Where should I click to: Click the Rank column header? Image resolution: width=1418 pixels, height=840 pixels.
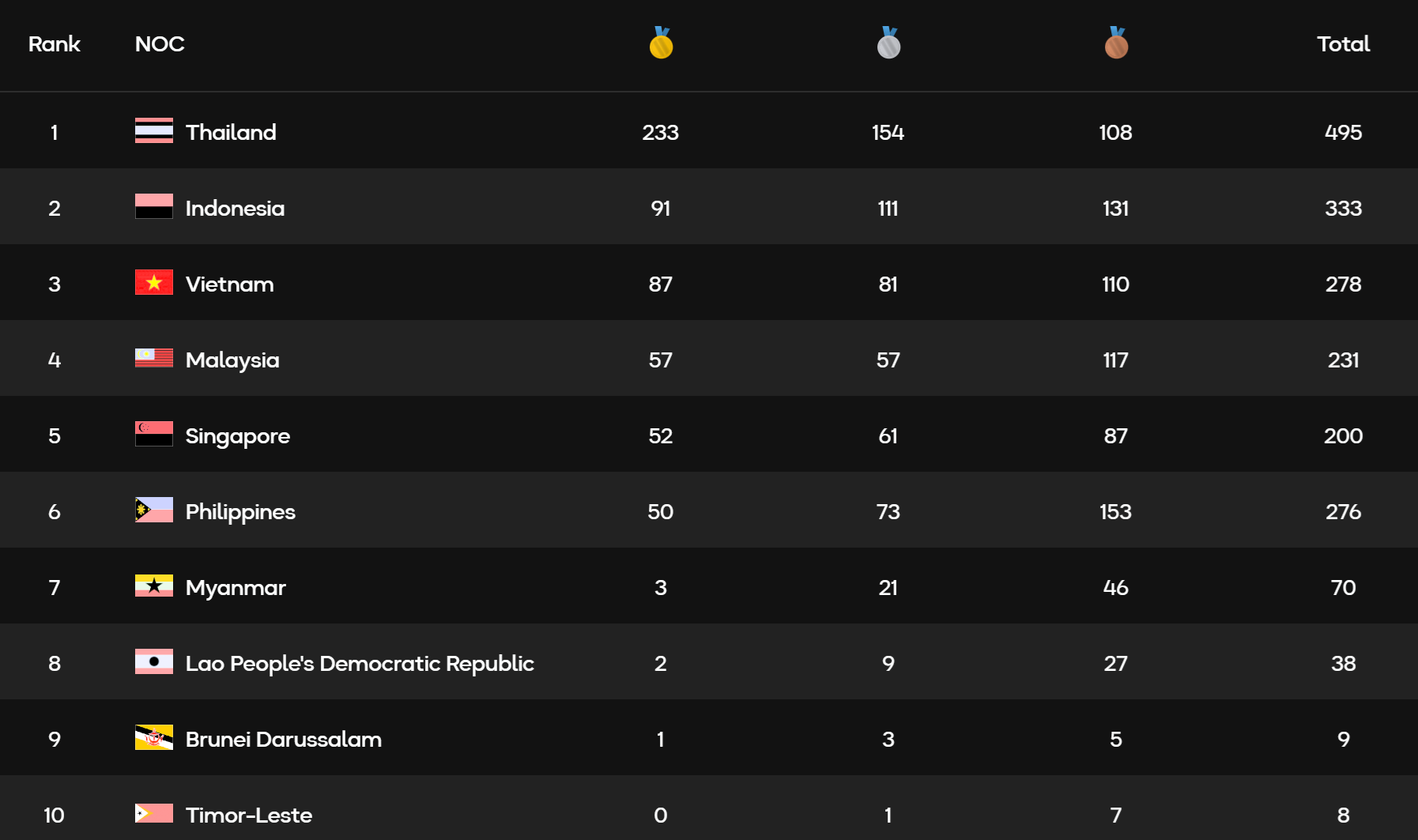point(55,44)
